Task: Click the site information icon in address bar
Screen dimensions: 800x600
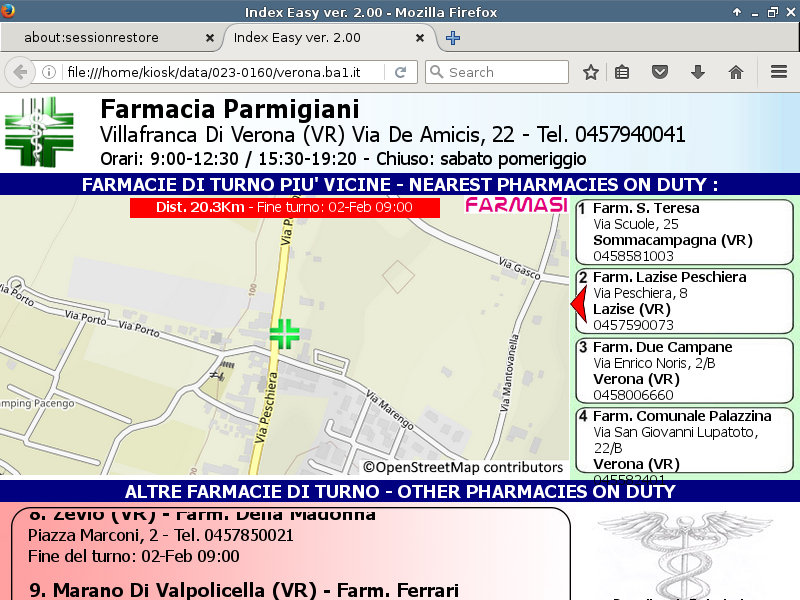Action: (x=49, y=72)
